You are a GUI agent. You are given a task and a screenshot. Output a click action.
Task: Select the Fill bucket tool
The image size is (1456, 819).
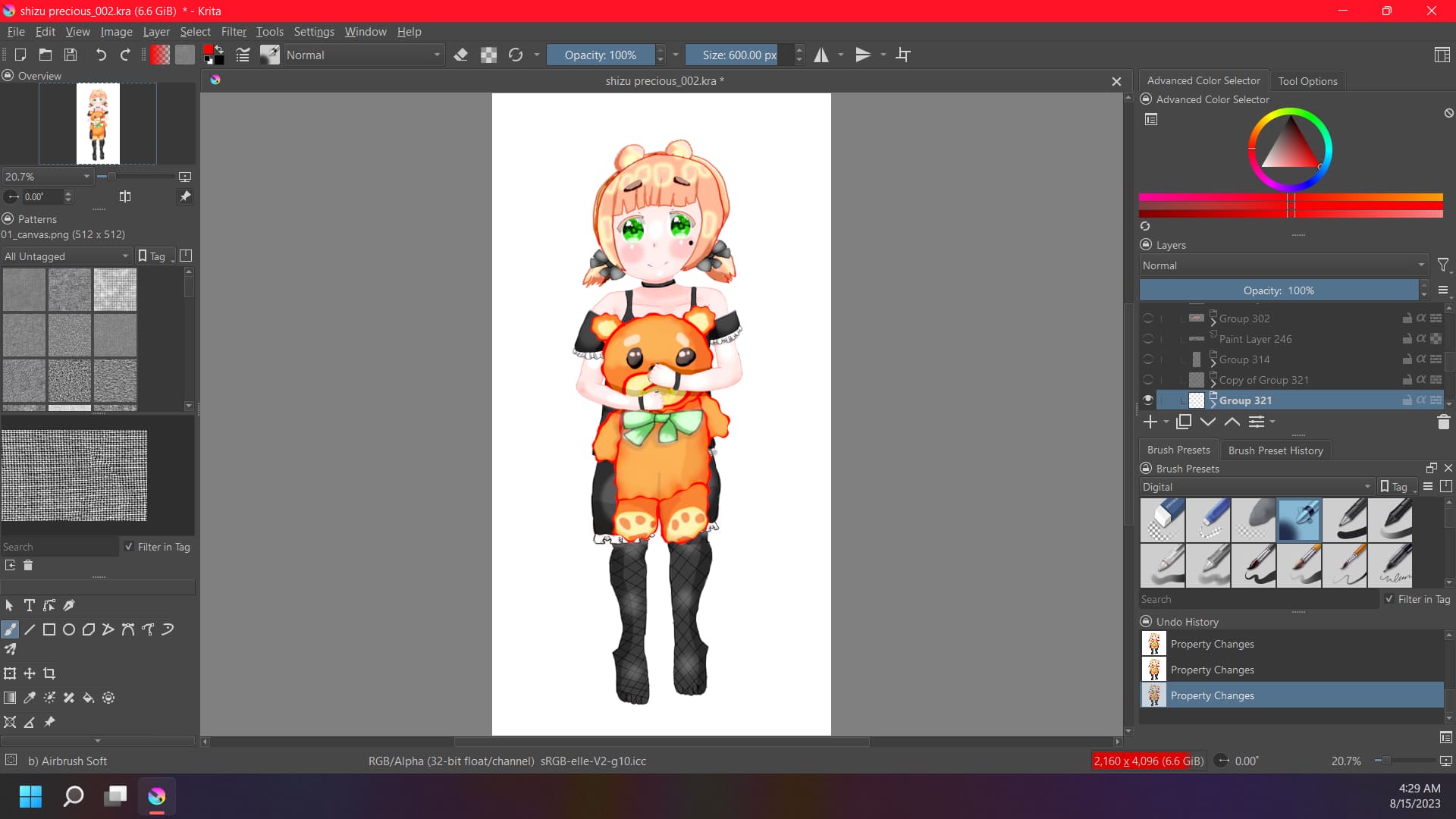tap(89, 698)
